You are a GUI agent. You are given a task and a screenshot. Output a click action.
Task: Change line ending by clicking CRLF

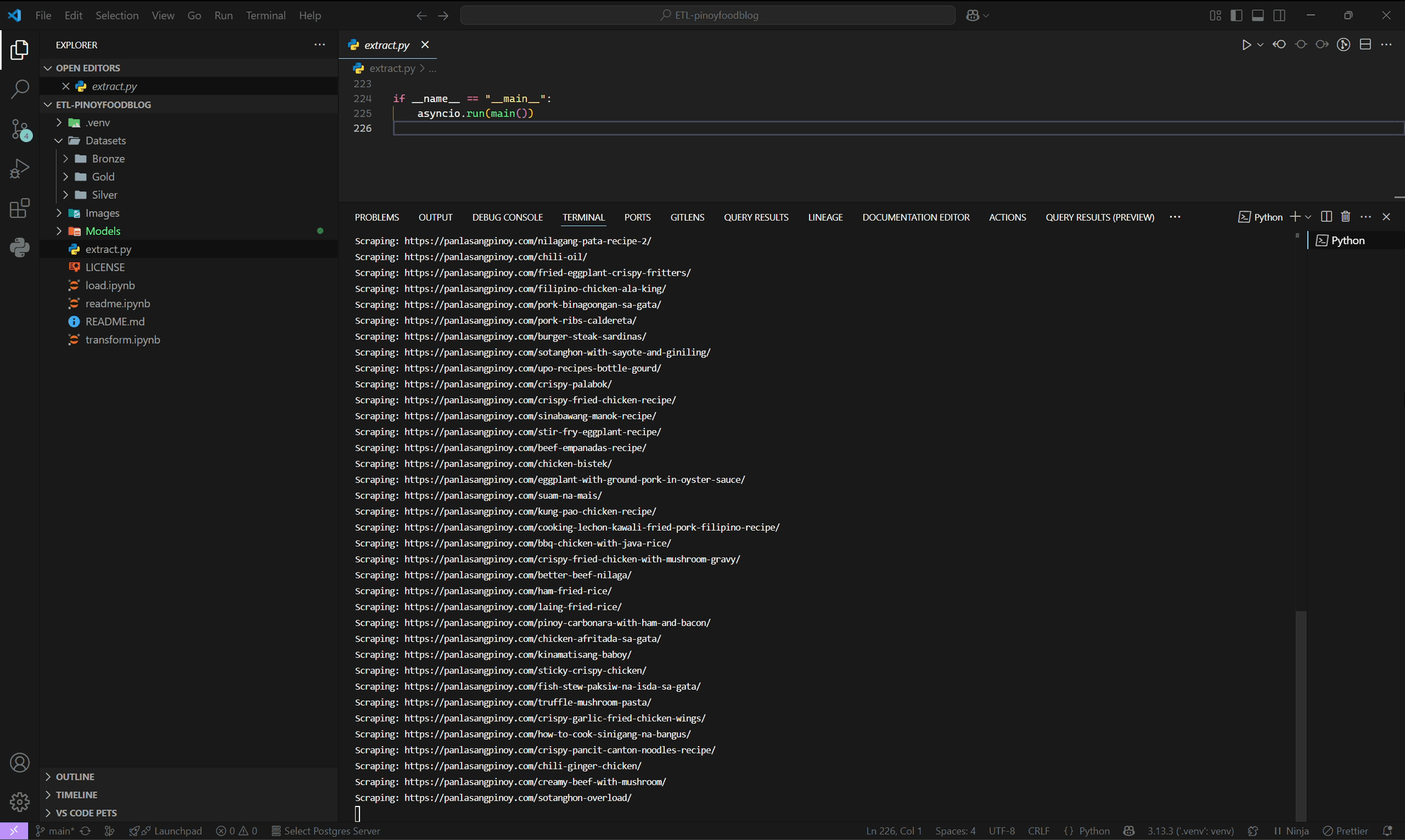tap(1038, 830)
